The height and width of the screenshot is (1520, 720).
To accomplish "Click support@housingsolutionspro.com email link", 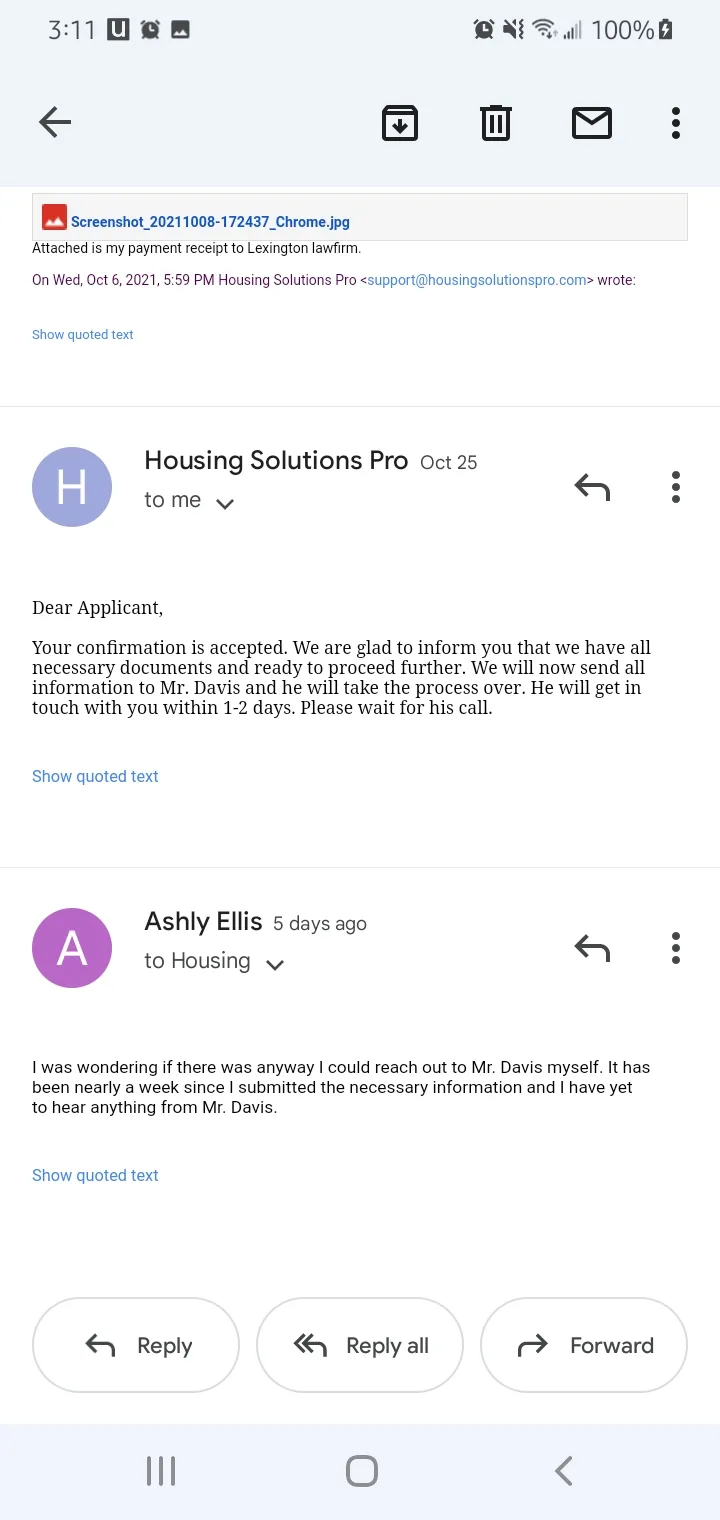I will (x=477, y=280).
